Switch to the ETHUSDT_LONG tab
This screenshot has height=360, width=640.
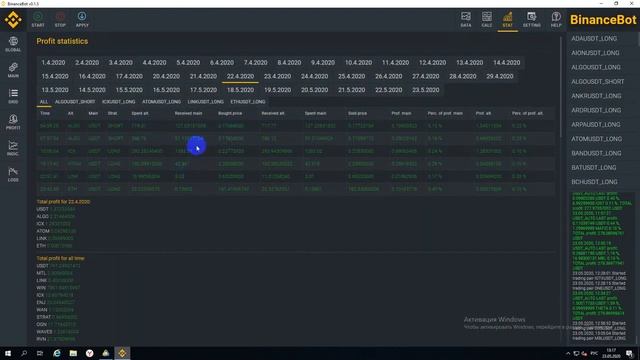pos(248,102)
